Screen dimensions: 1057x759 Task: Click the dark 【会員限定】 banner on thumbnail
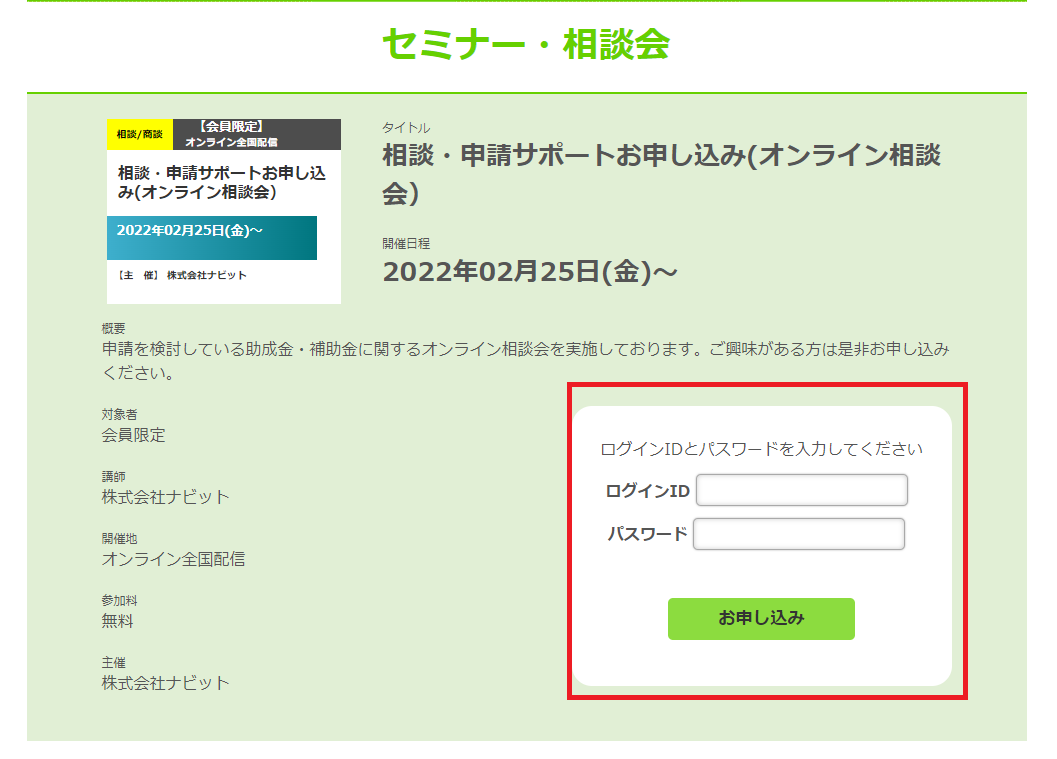[x=257, y=134]
